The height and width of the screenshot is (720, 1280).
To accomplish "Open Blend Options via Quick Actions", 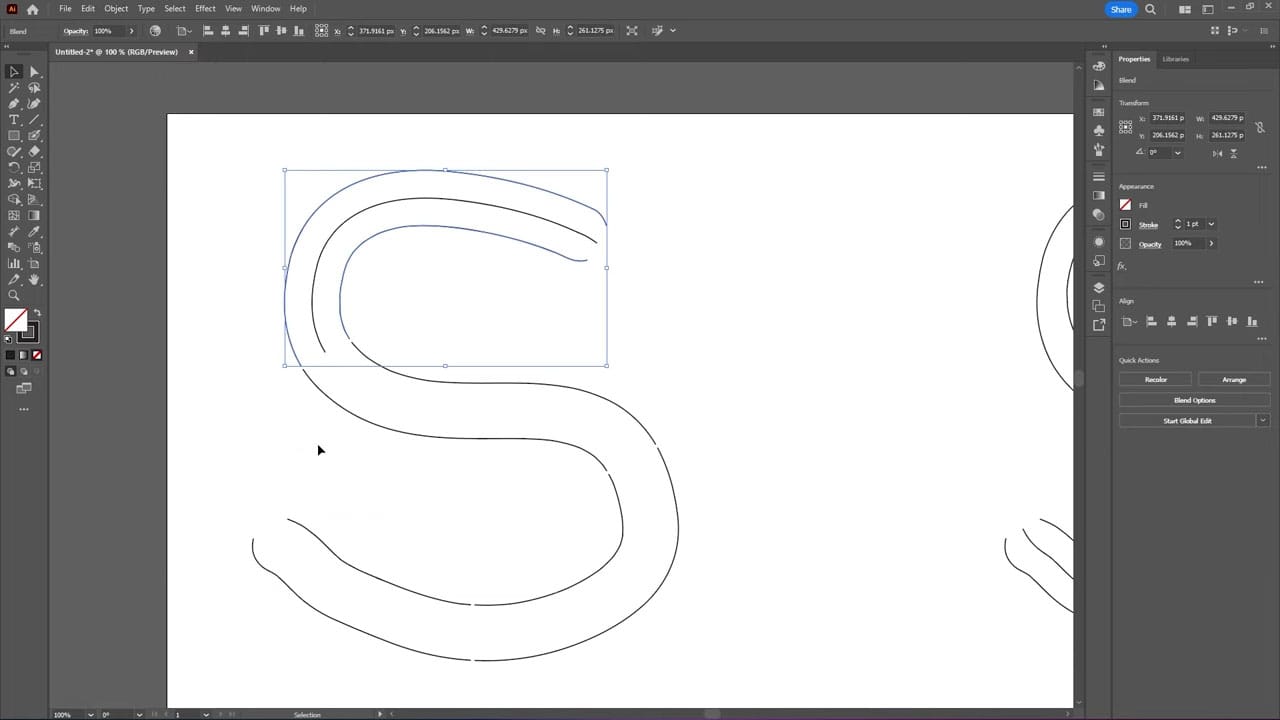I will pyautogui.click(x=1194, y=400).
